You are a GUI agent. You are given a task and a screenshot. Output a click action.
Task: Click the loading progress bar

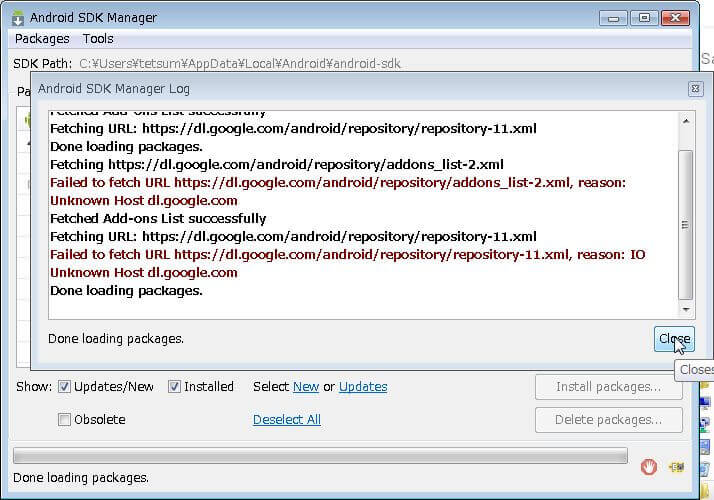pos(320,456)
